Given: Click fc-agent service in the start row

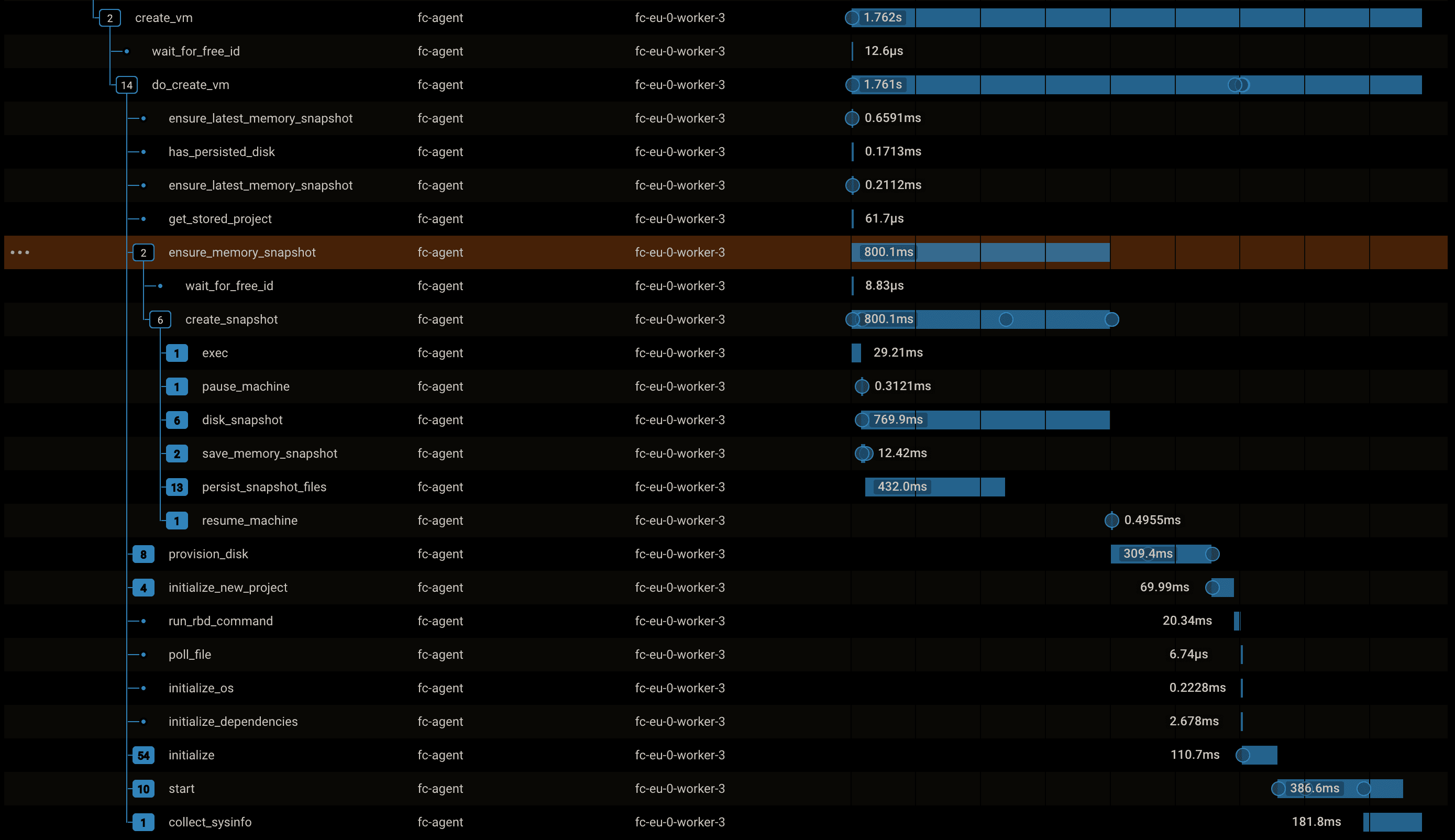Looking at the screenshot, I should pyautogui.click(x=440, y=789).
